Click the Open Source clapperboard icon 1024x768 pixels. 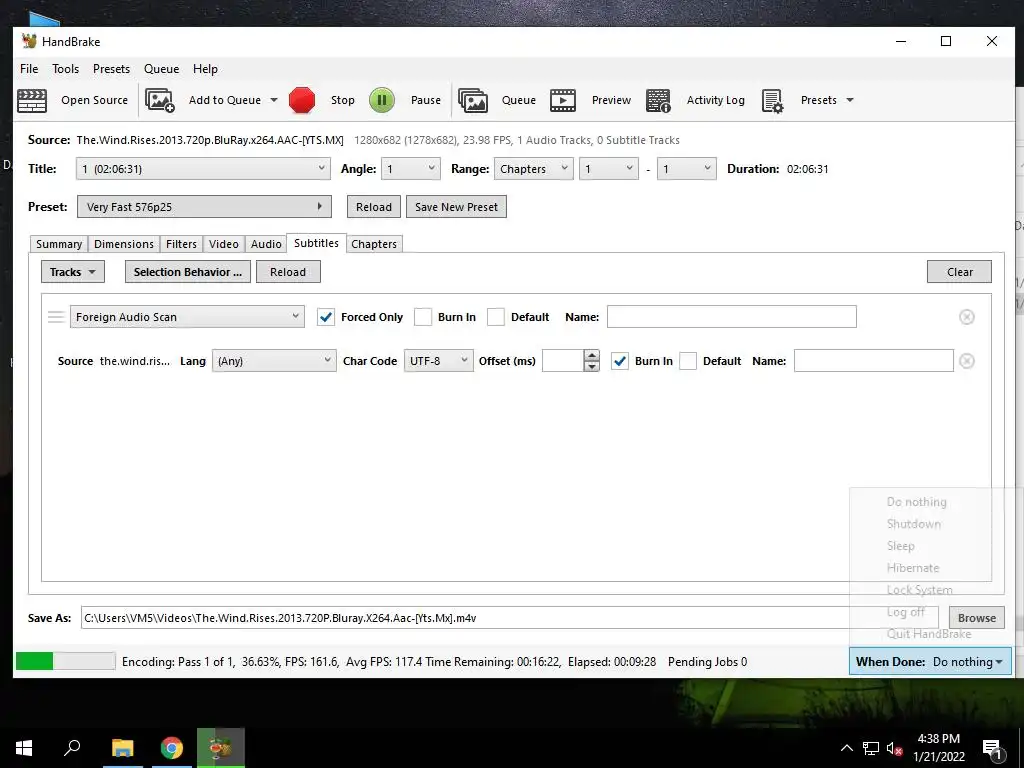click(31, 101)
